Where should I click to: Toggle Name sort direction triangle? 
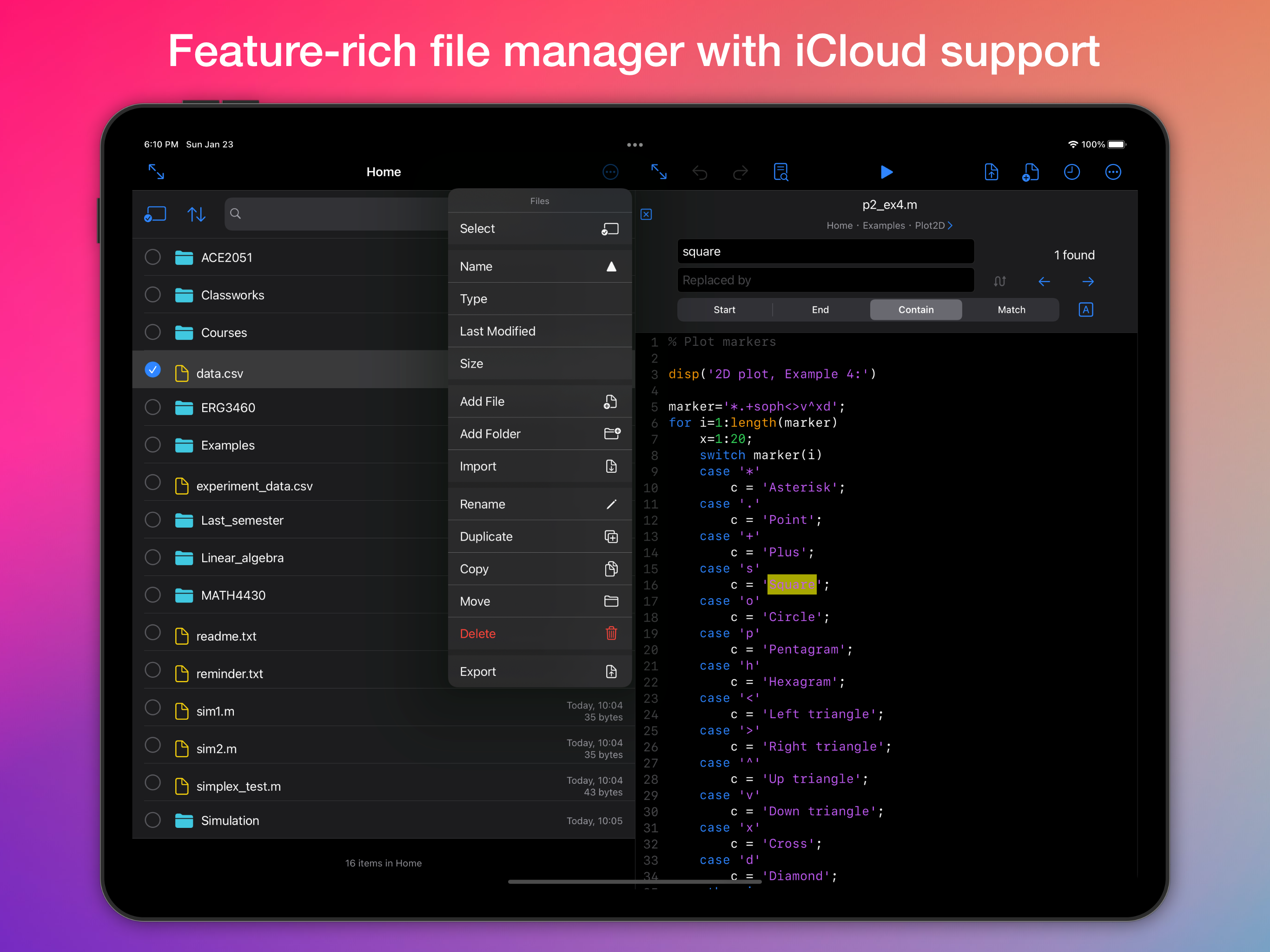tap(611, 266)
